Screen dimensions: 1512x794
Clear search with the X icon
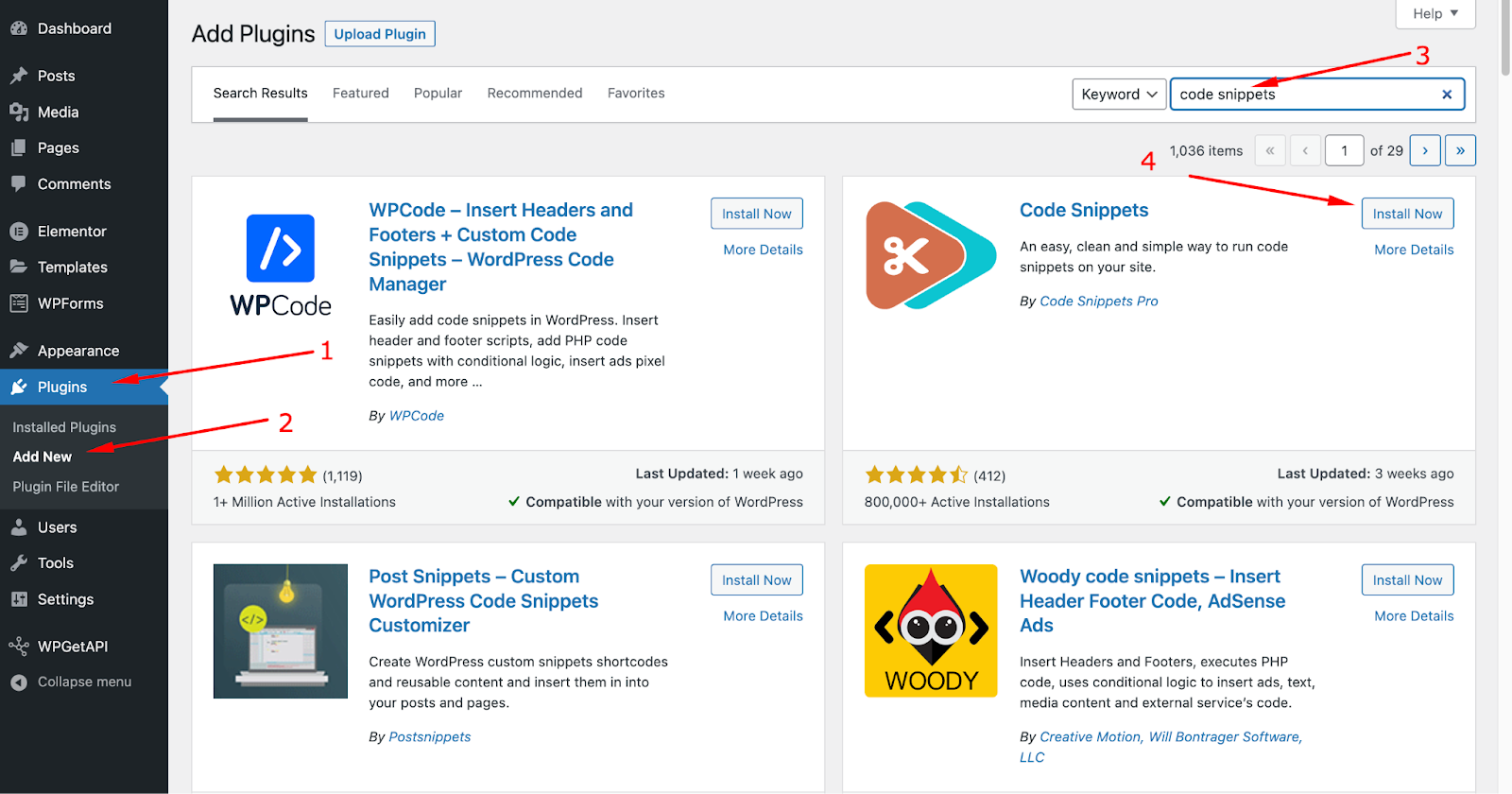coord(1447,95)
